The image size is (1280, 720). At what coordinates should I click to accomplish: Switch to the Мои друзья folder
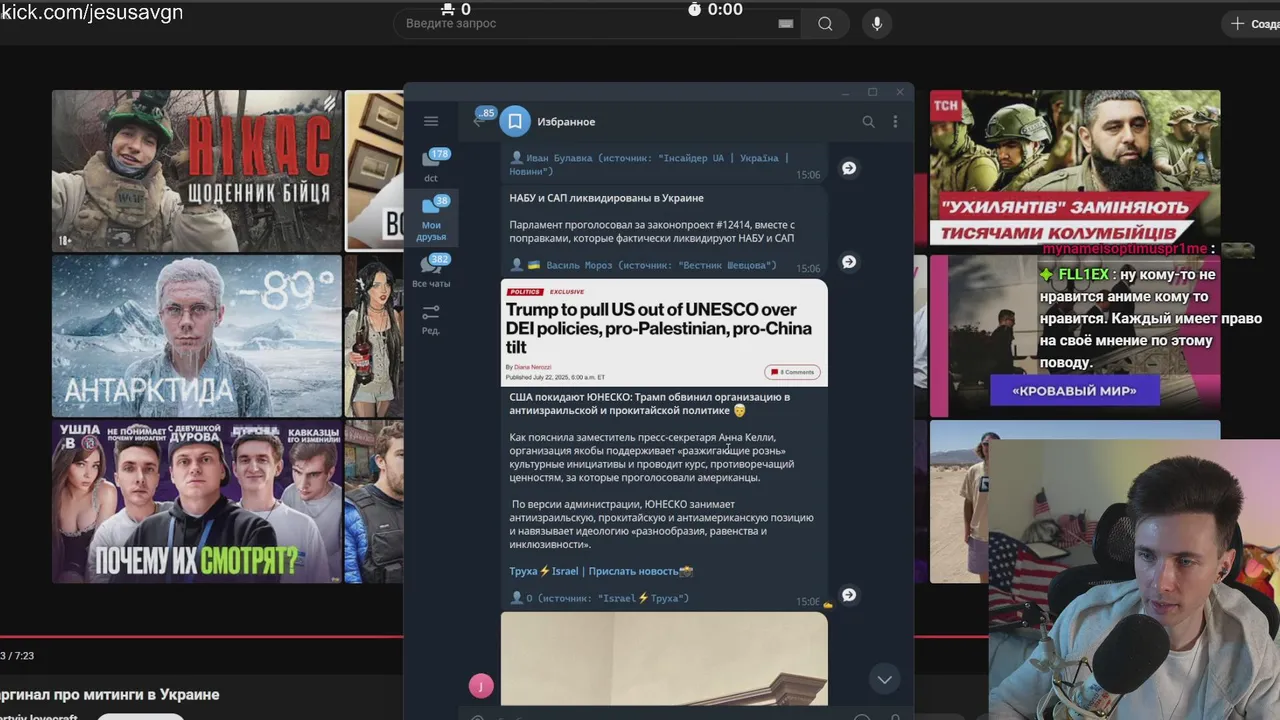coord(431,218)
